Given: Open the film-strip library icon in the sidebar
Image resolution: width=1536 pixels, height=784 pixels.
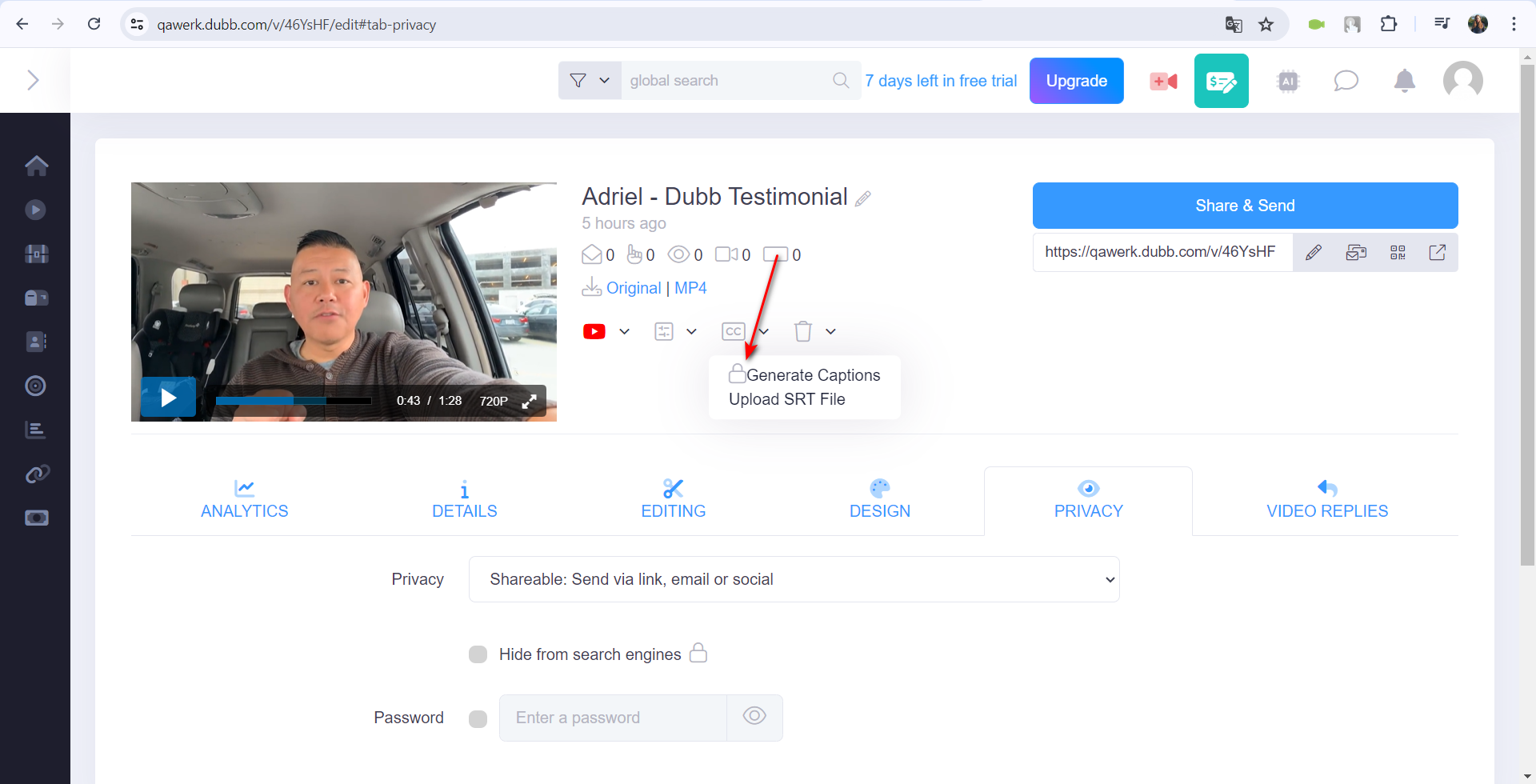Looking at the screenshot, I should [36, 254].
